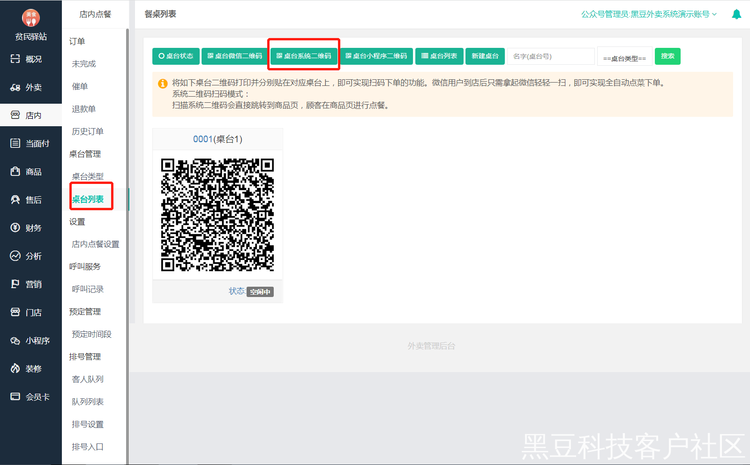Viewport: 750px width, 465px height.
Task: Click the 餐桌列表 page title
Action: (160, 14)
